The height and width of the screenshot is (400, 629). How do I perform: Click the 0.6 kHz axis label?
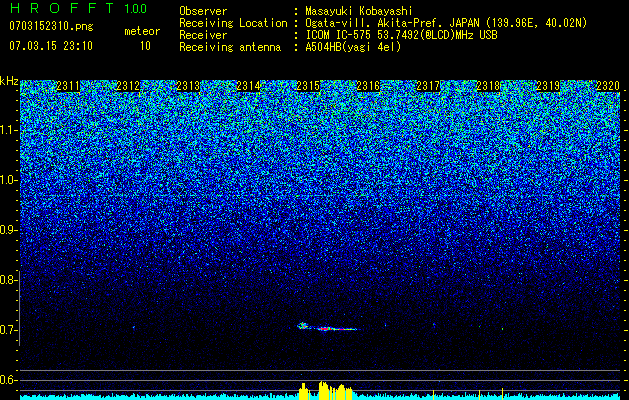[x=8, y=380]
